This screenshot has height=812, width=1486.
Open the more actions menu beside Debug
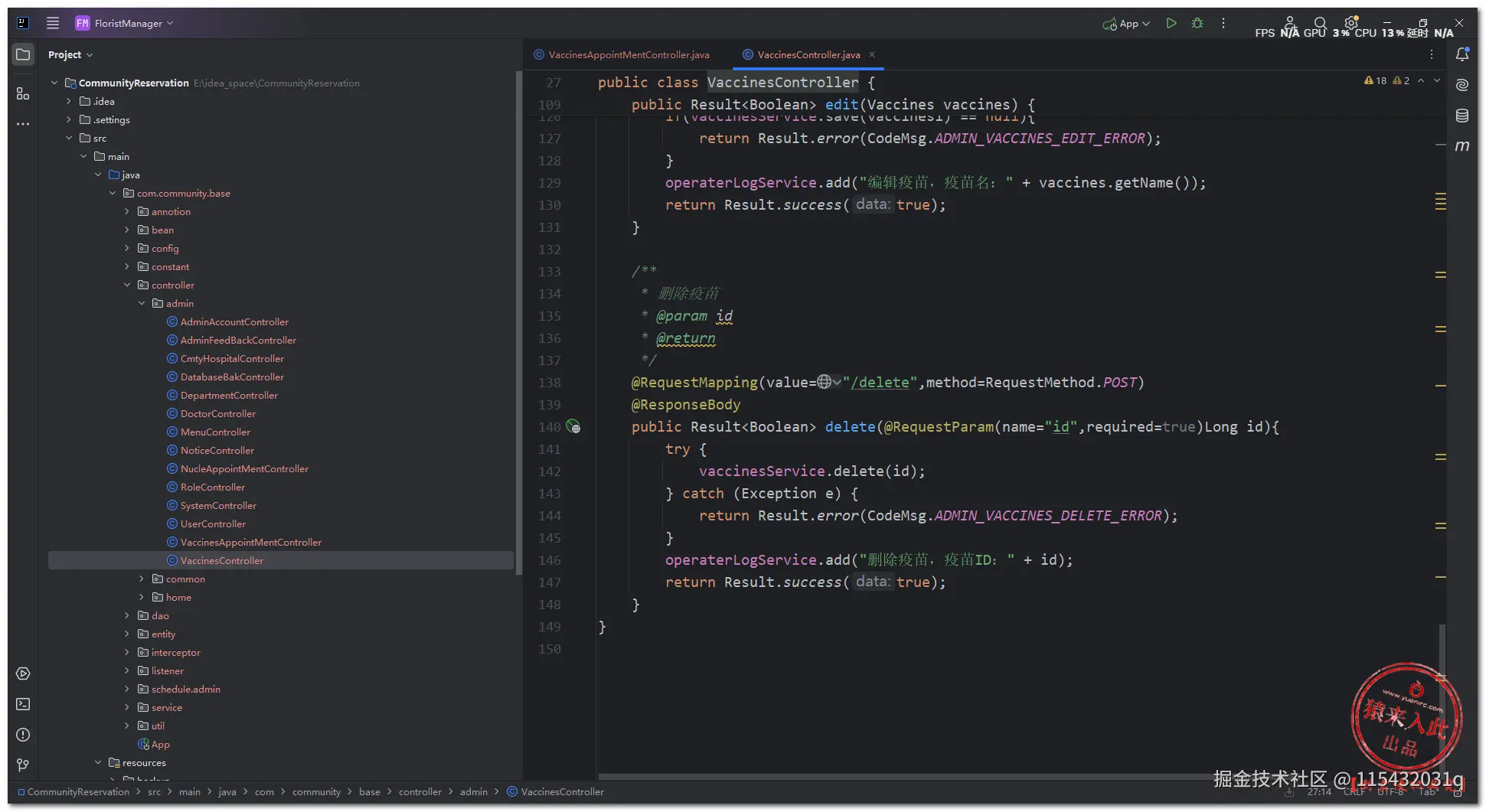coord(1223,23)
